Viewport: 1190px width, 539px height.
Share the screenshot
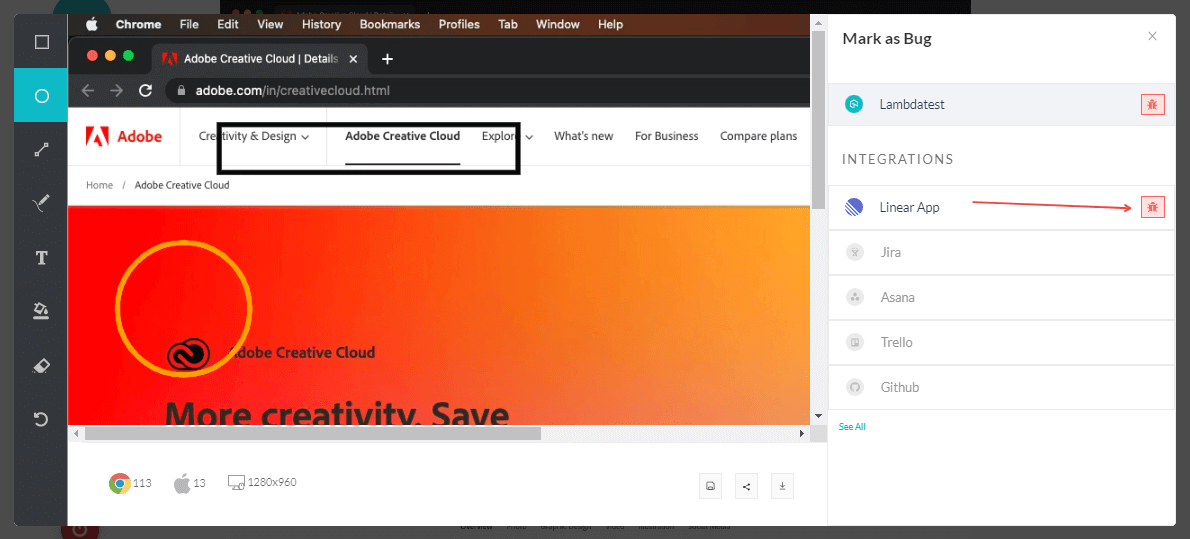(746, 486)
